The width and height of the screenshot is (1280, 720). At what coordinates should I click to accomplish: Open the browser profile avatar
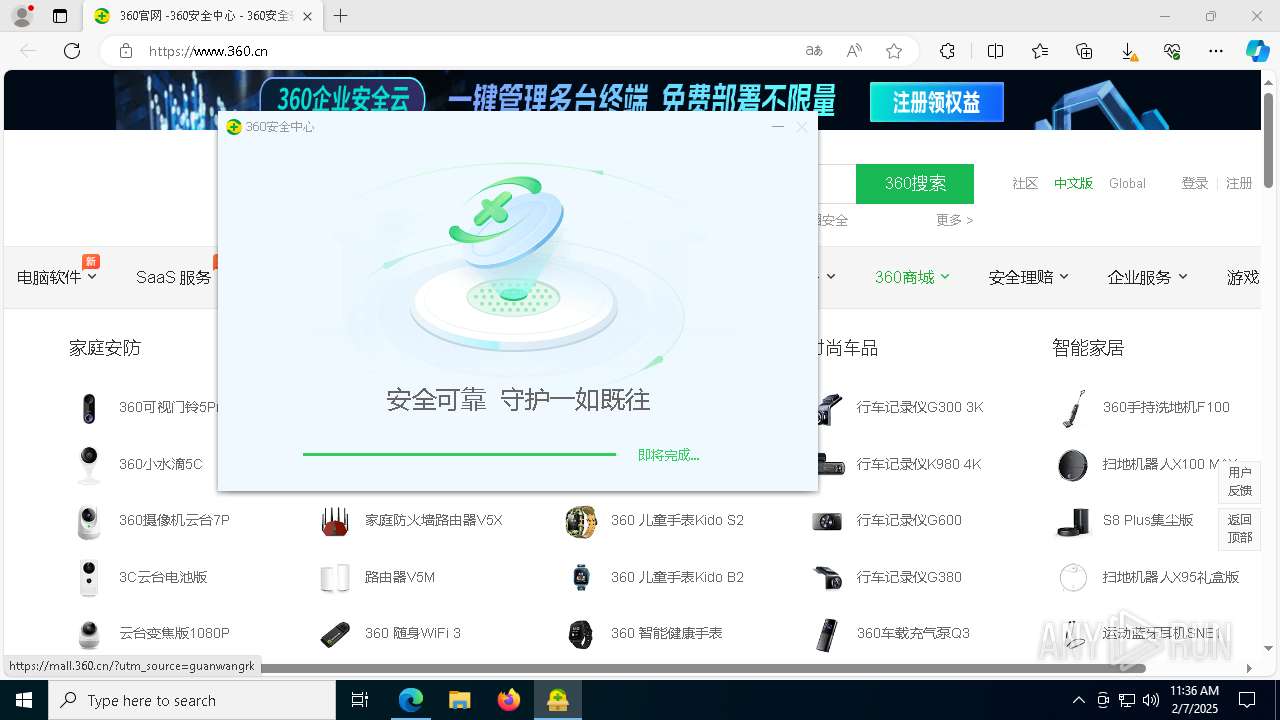click(21, 16)
